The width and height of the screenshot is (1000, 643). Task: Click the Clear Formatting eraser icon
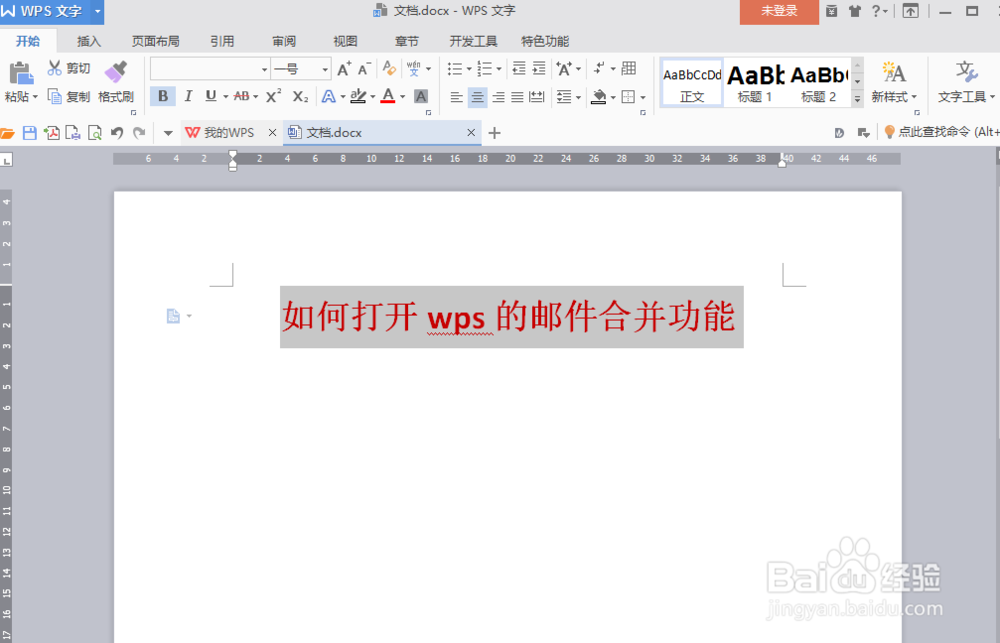(x=389, y=68)
